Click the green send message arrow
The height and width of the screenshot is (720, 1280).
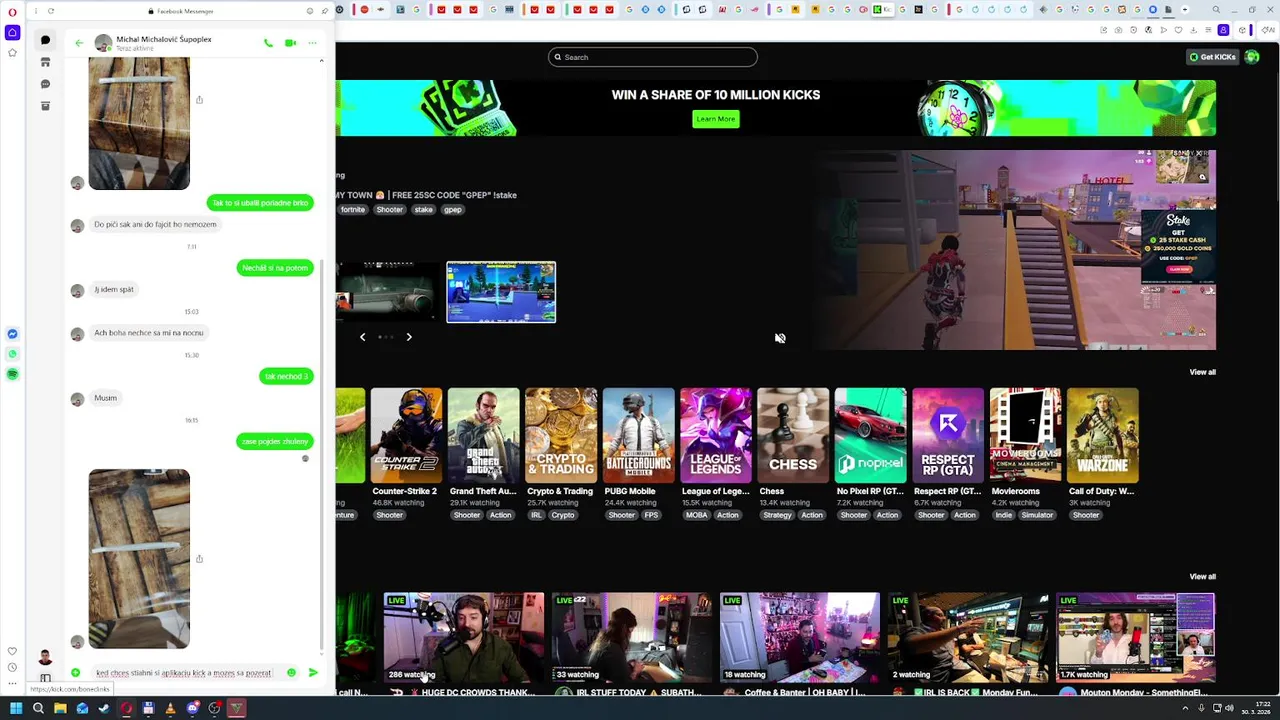coord(313,673)
